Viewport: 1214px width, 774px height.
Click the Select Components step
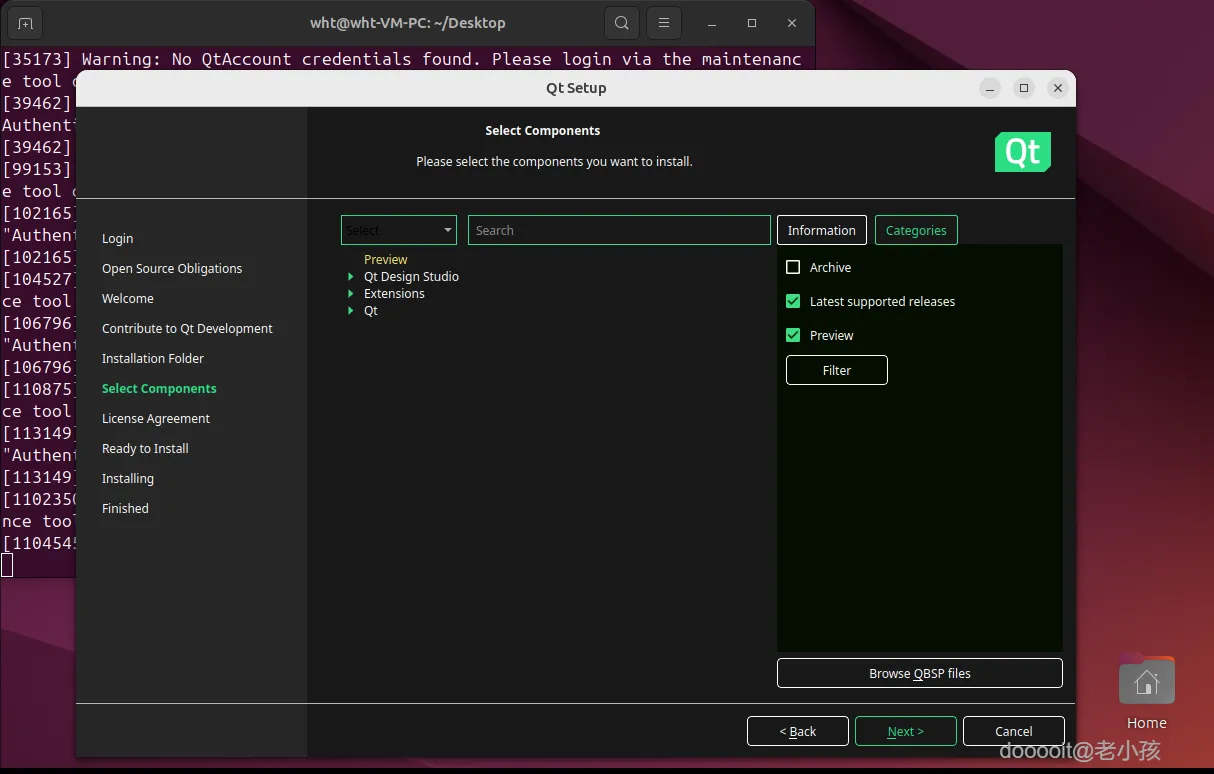tap(159, 388)
